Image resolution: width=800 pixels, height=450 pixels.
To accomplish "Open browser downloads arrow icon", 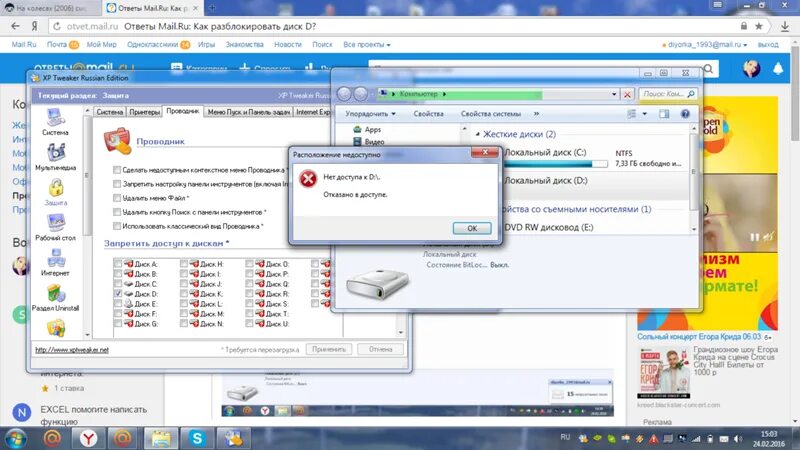I will (x=785, y=26).
